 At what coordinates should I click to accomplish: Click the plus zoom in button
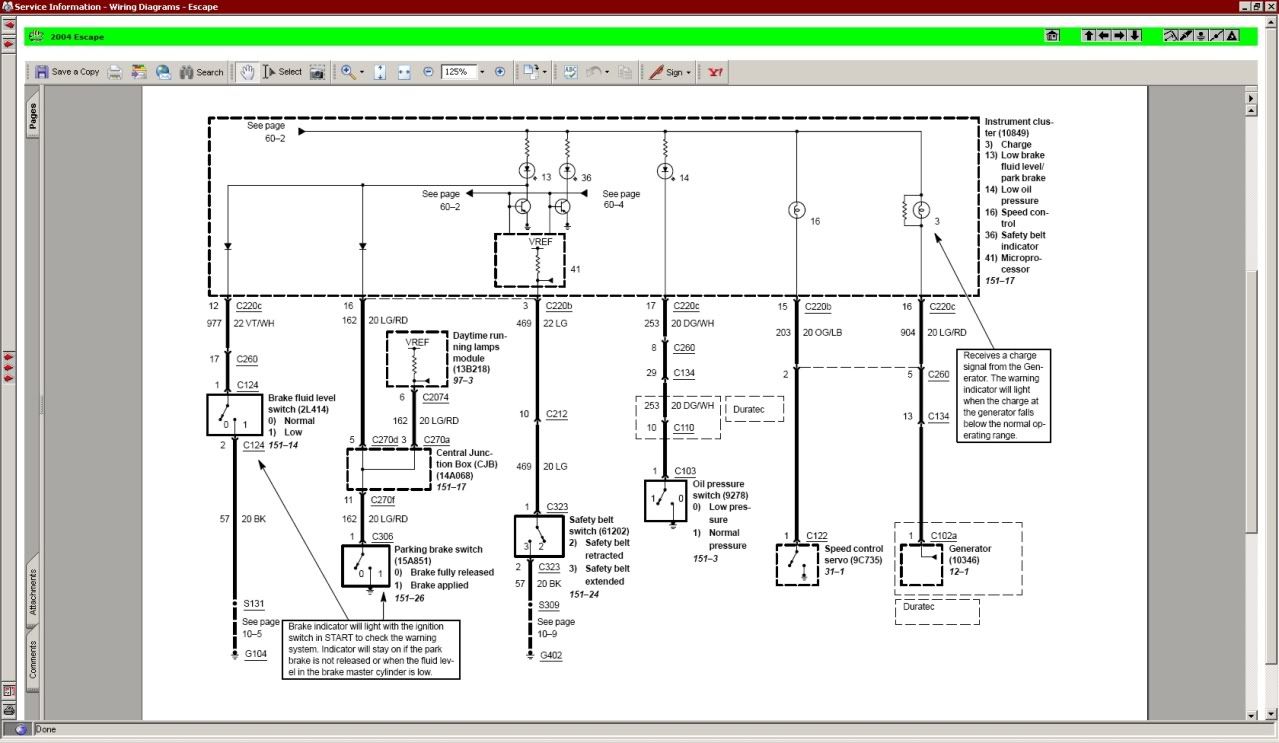tap(501, 72)
